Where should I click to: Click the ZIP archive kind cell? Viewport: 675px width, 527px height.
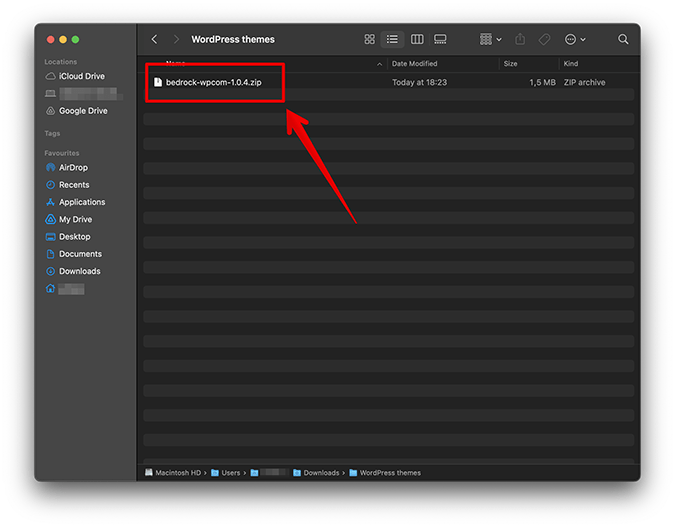[584, 82]
